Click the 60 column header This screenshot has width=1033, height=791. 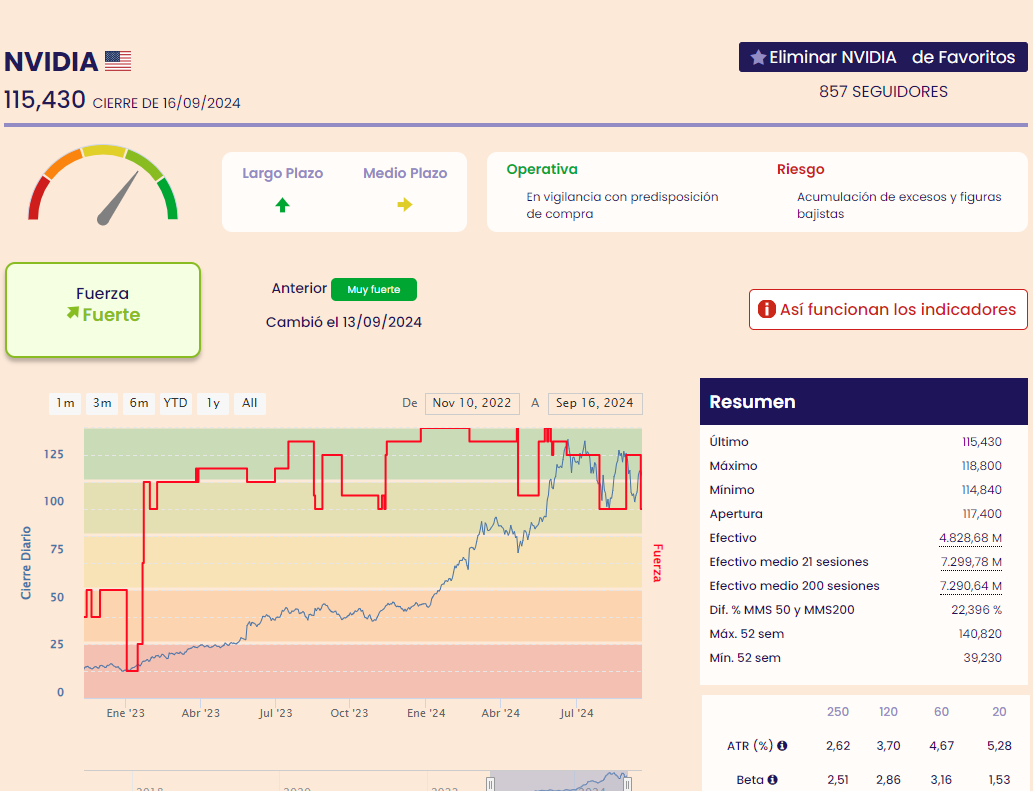(x=941, y=712)
